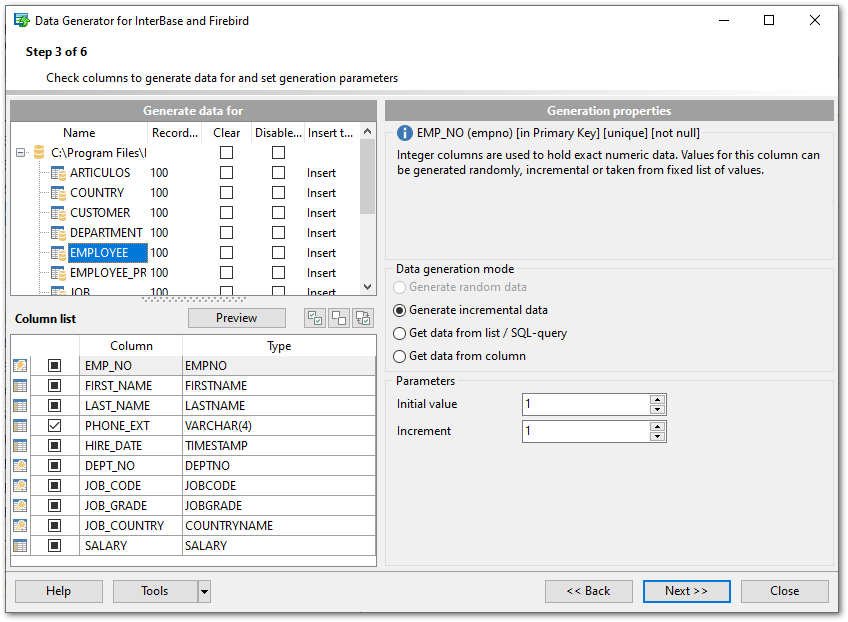Screen dimensions: 848x622
Task: Click the Data Generator app icon in title bar
Action: click(22, 21)
